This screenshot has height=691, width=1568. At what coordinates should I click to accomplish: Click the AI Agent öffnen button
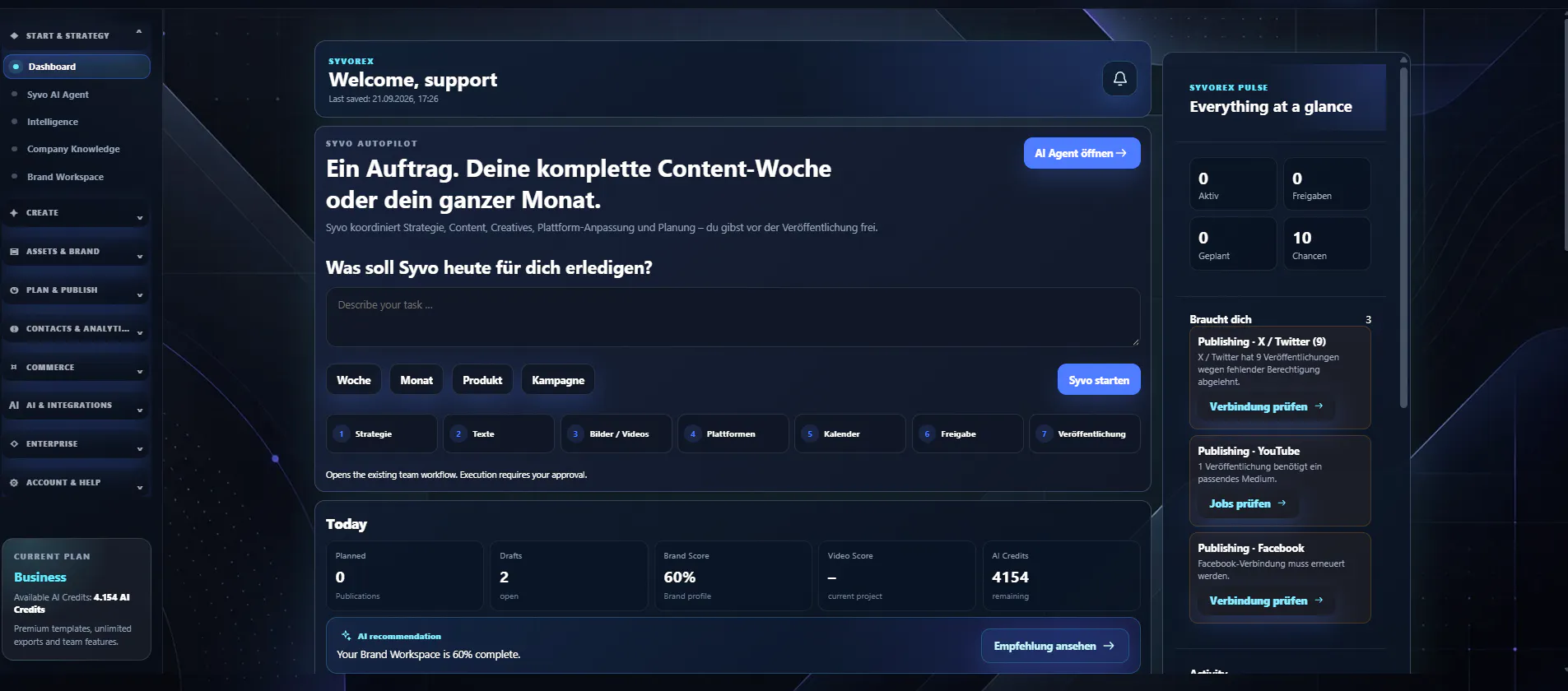(x=1082, y=153)
